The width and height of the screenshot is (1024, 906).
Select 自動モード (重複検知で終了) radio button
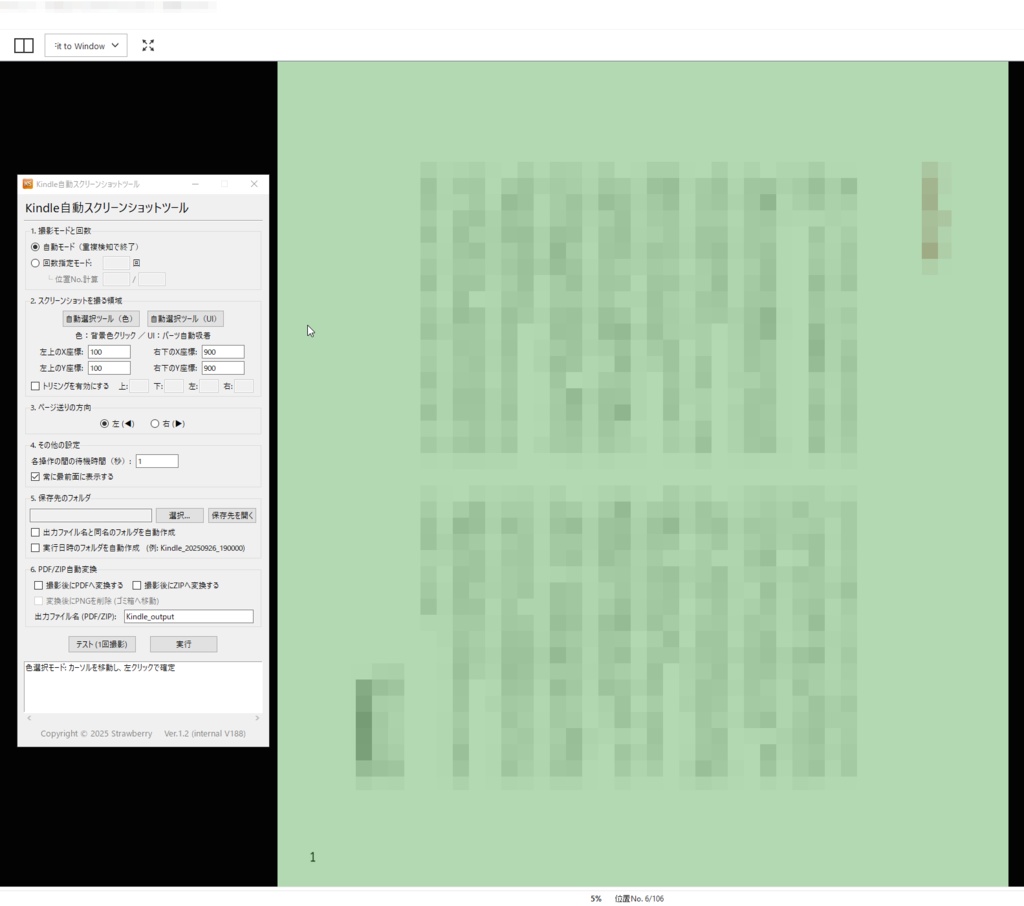(x=35, y=247)
